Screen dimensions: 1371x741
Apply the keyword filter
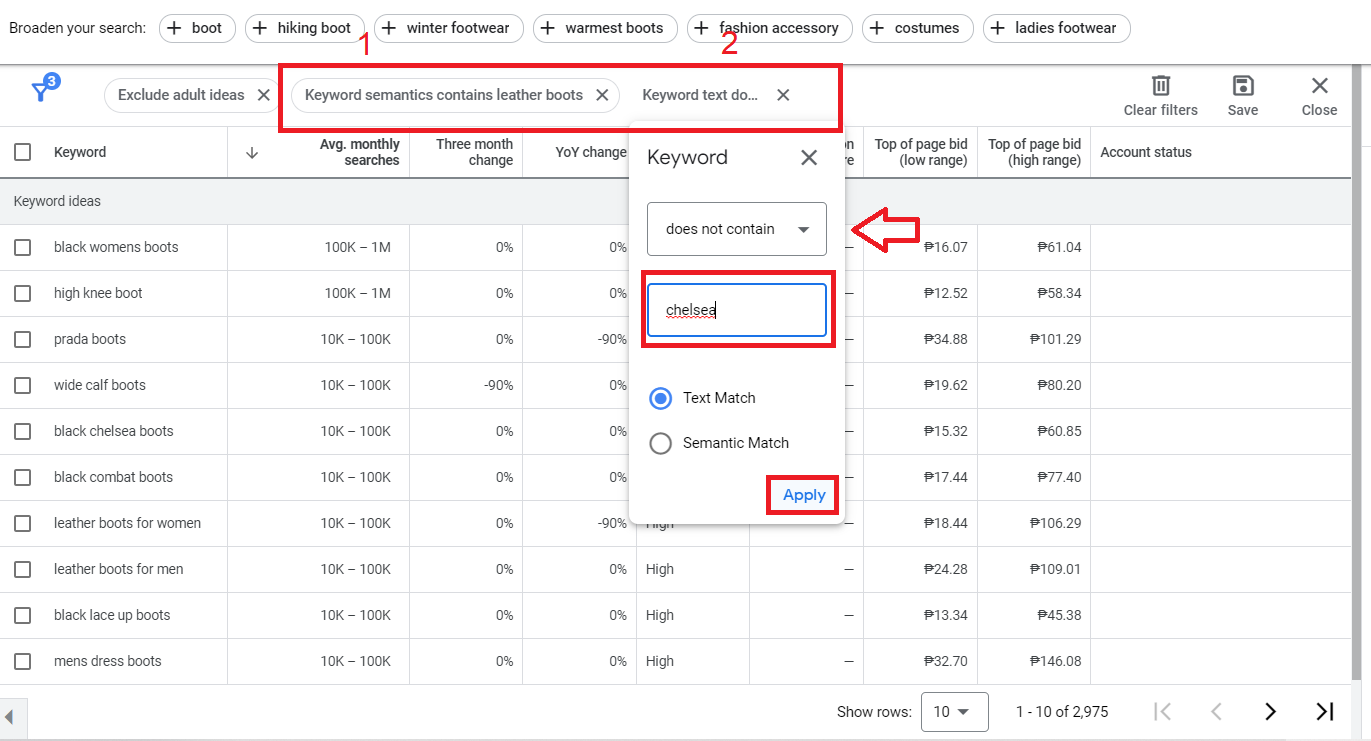(804, 495)
